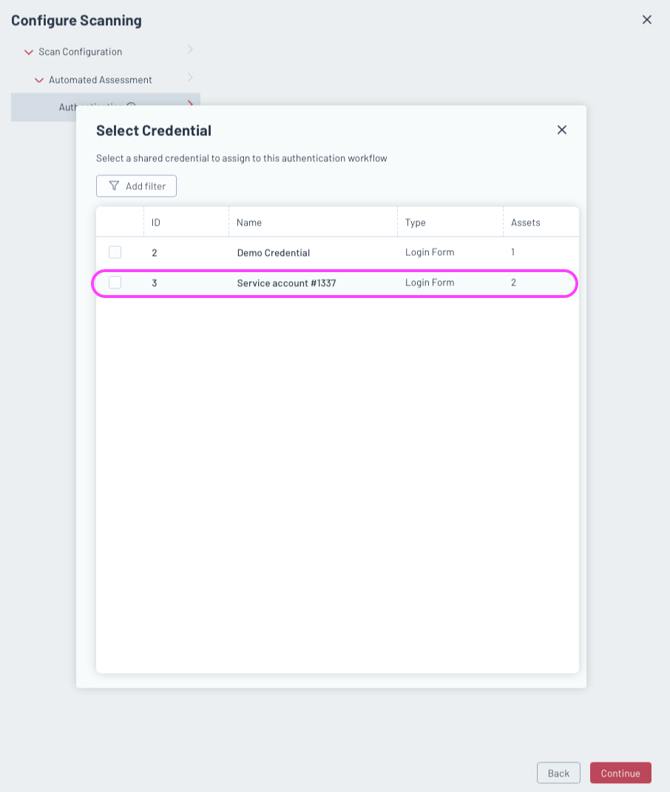The image size is (670, 792).
Task: Select the Service account #1337 name
Action: (x=286, y=284)
